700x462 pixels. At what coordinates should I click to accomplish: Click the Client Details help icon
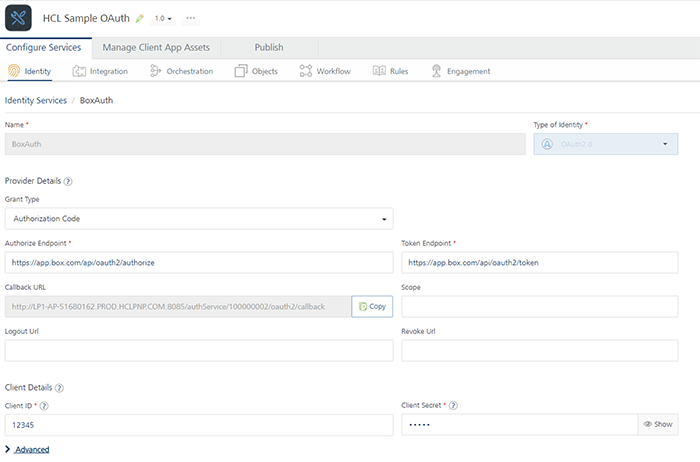(60, 387)
